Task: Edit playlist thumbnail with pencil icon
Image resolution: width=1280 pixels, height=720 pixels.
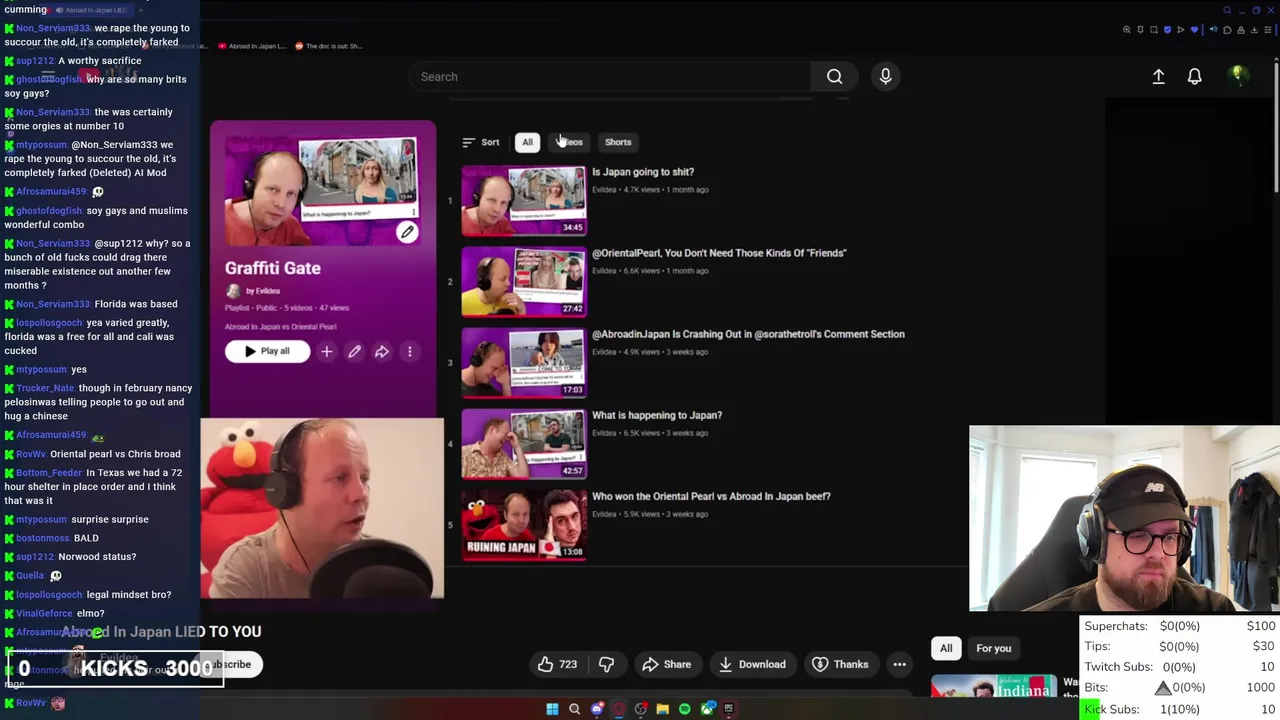Action: click(x=407, y=232)
